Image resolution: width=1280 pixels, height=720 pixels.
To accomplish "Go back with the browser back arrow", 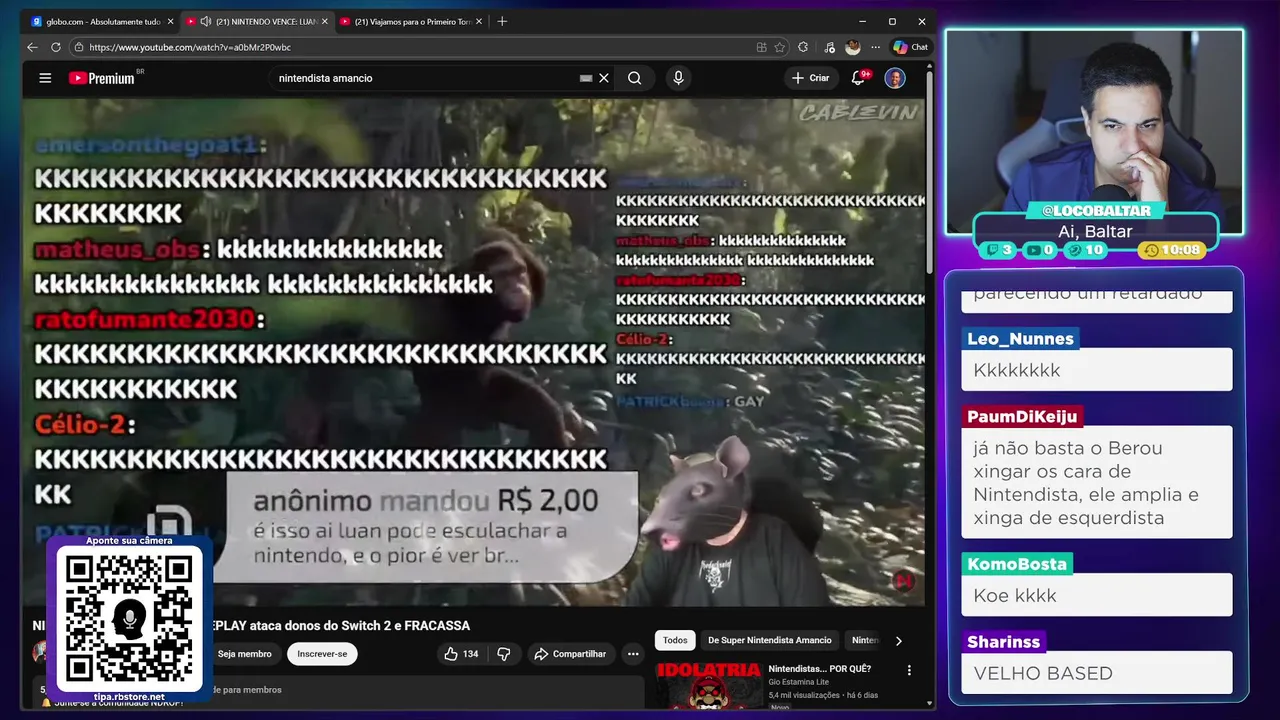I will [x=32, y=47].
